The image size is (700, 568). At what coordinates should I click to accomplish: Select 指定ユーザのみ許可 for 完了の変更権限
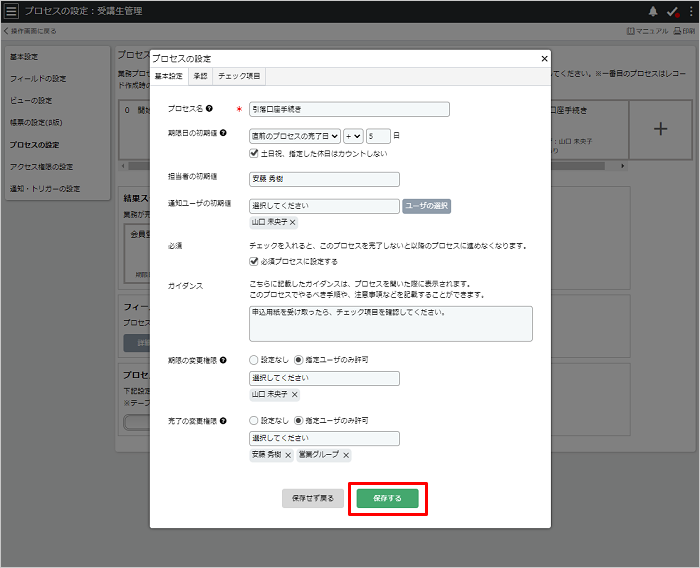299,420
